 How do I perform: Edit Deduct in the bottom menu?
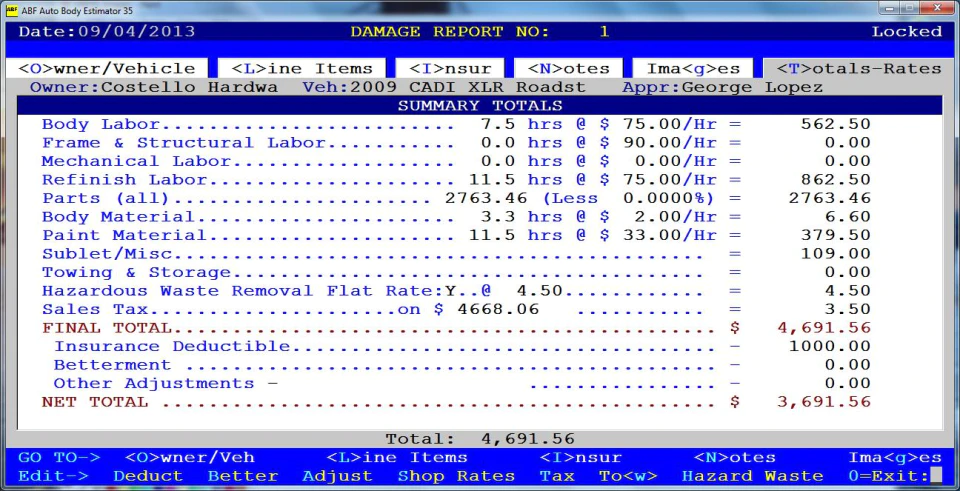tap(148, 476)
